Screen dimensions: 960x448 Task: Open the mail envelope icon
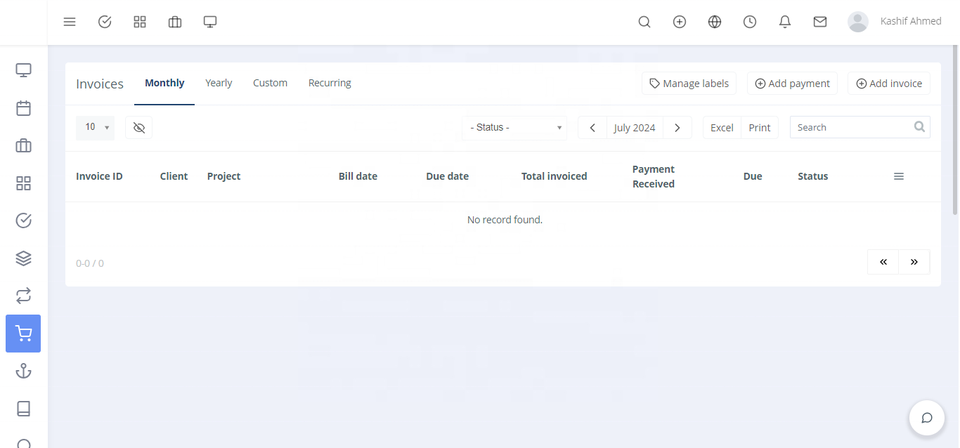coord(820,22)
